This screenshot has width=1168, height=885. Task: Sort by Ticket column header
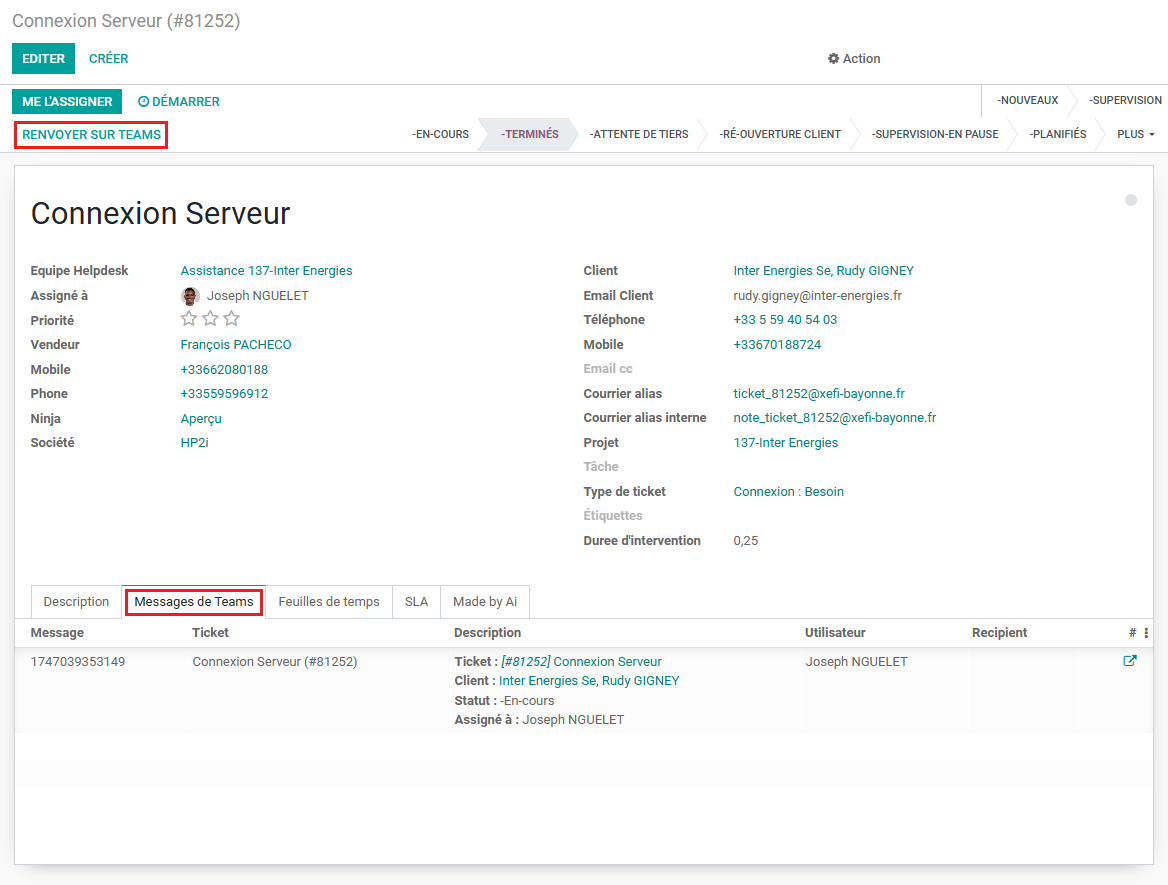coord(210,633)
